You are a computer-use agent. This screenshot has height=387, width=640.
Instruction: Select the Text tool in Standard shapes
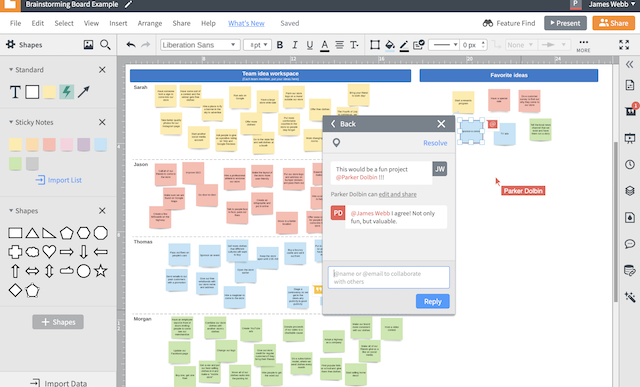(x=15, y=92)
